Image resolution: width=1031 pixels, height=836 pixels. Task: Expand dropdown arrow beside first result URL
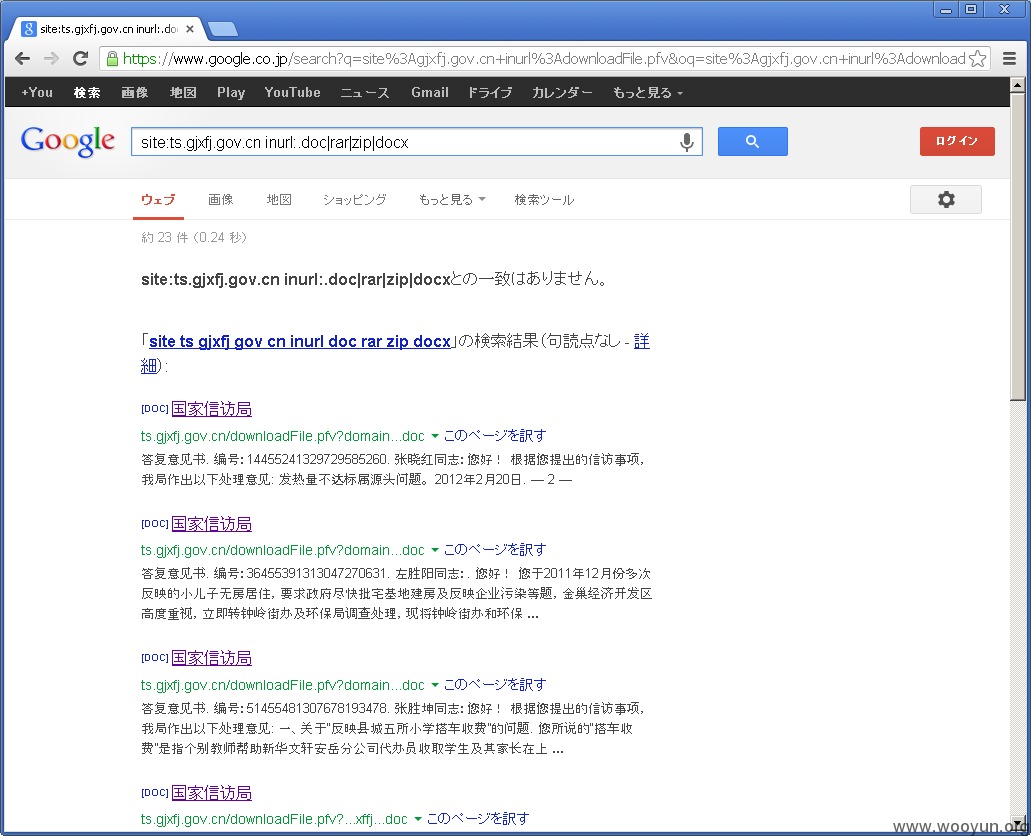435,436
